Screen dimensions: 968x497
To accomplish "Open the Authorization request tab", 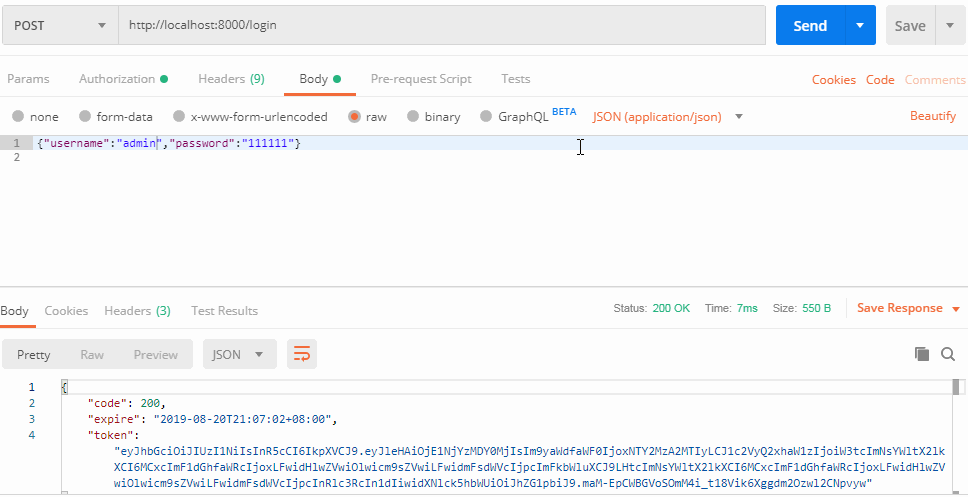I will (123, 79).
